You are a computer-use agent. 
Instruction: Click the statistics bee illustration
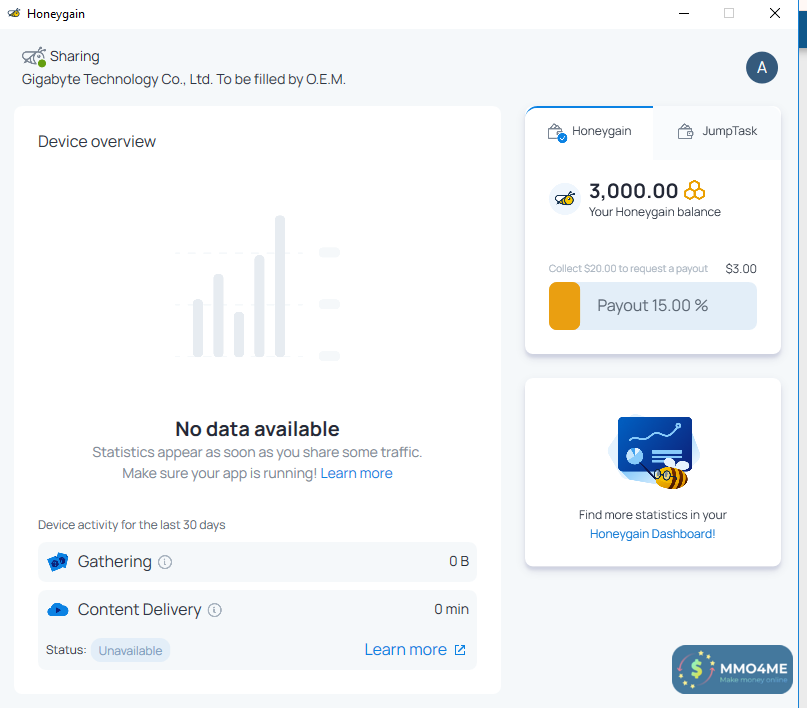[x=651, y=452]
